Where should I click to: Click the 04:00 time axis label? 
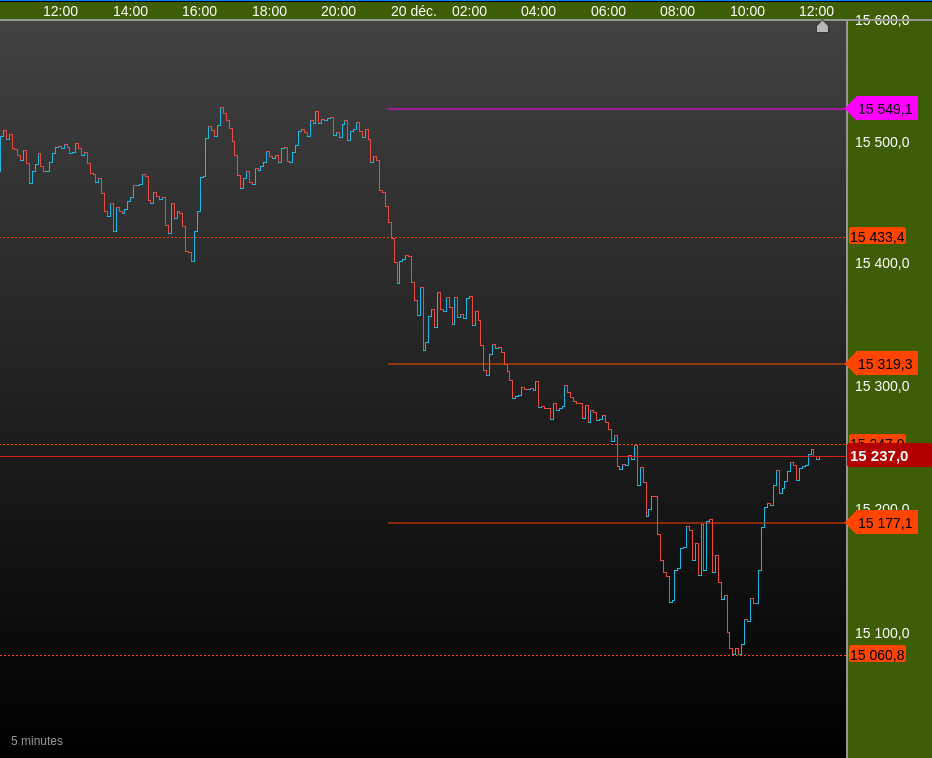tap(538, 11)
